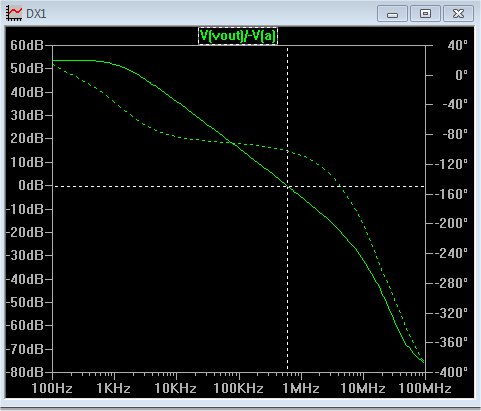Click the -400° phase axis label
Viewport: 481px width, 411px height.
pyautogui.click(x=451, y=372)
